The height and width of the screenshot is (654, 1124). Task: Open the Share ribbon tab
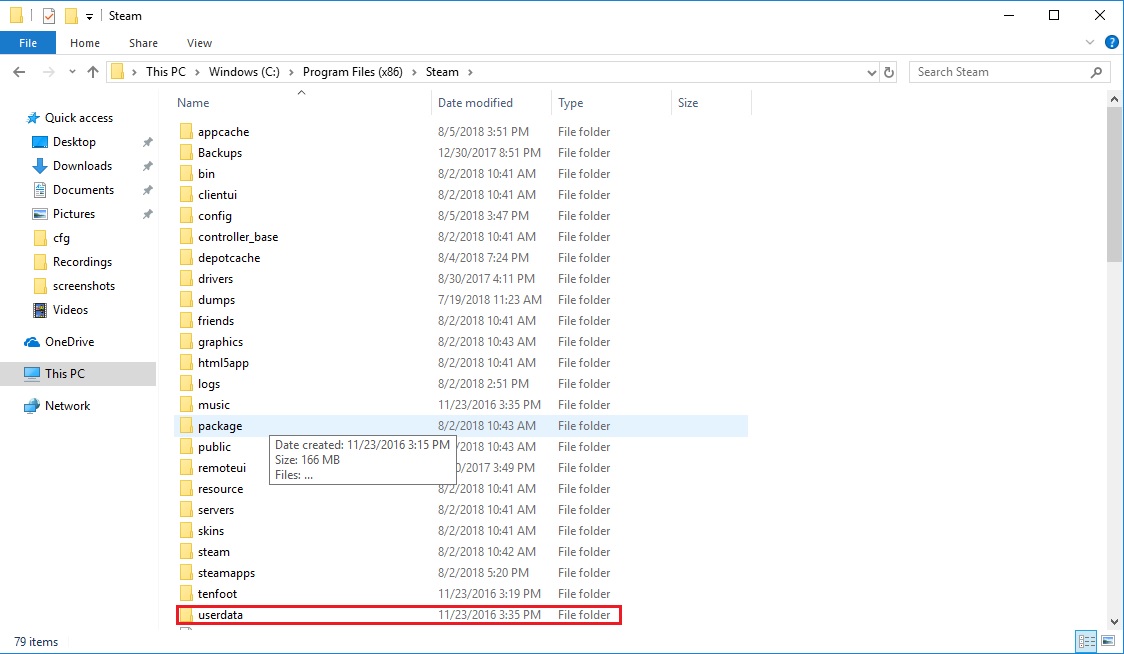[x=143, y=43]
